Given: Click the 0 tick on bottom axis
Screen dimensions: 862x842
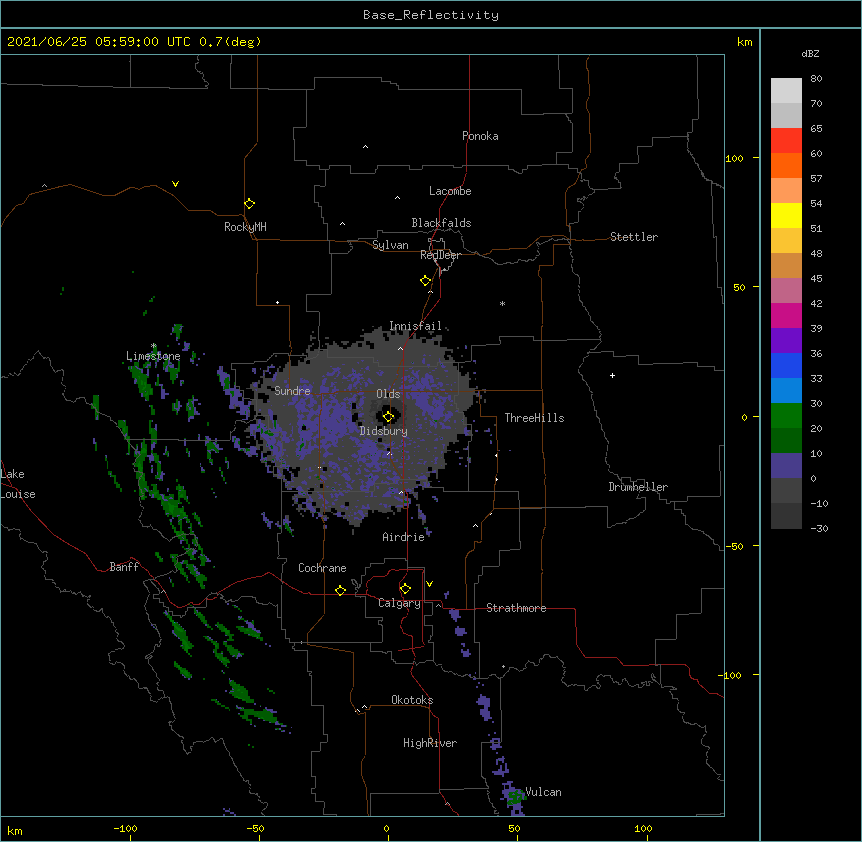Looking at the screenshot, I should click(386, 828).
